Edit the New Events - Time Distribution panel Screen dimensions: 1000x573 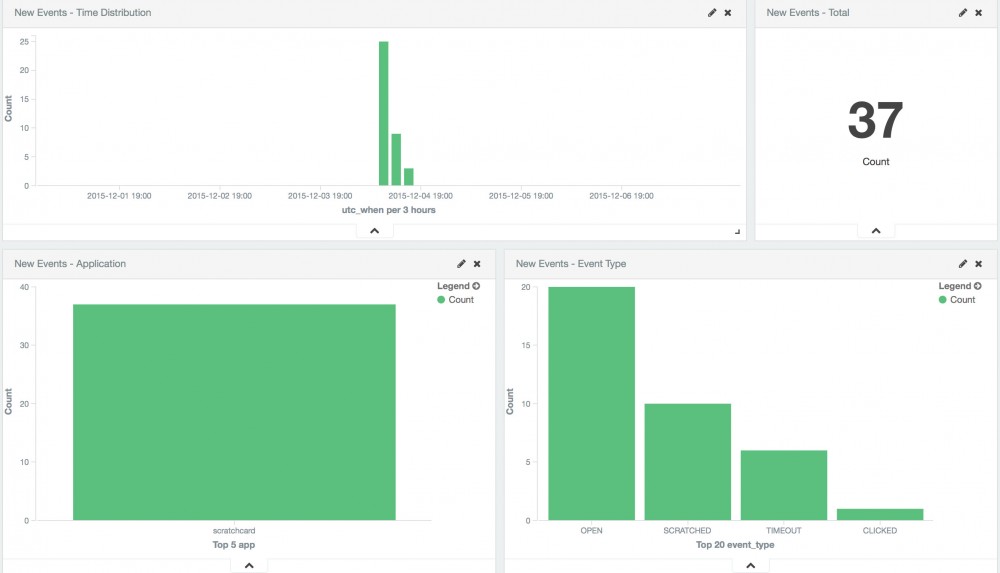(x=712, y=13)
